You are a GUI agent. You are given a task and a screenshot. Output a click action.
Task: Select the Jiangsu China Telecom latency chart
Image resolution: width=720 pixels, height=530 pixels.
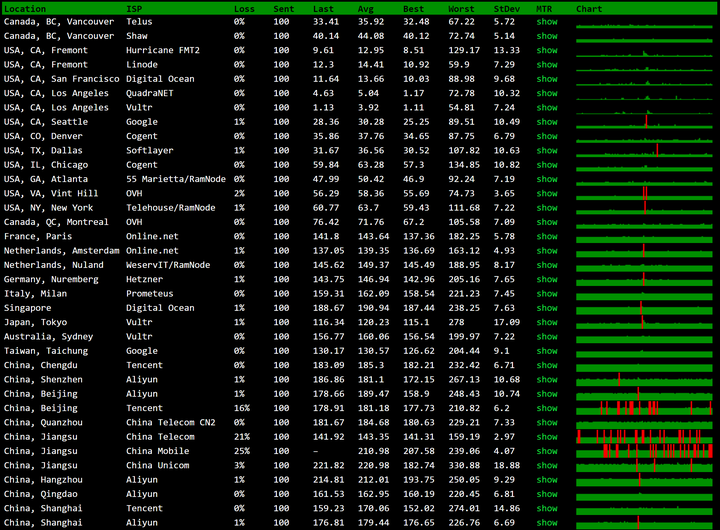(x=644, y=437)
